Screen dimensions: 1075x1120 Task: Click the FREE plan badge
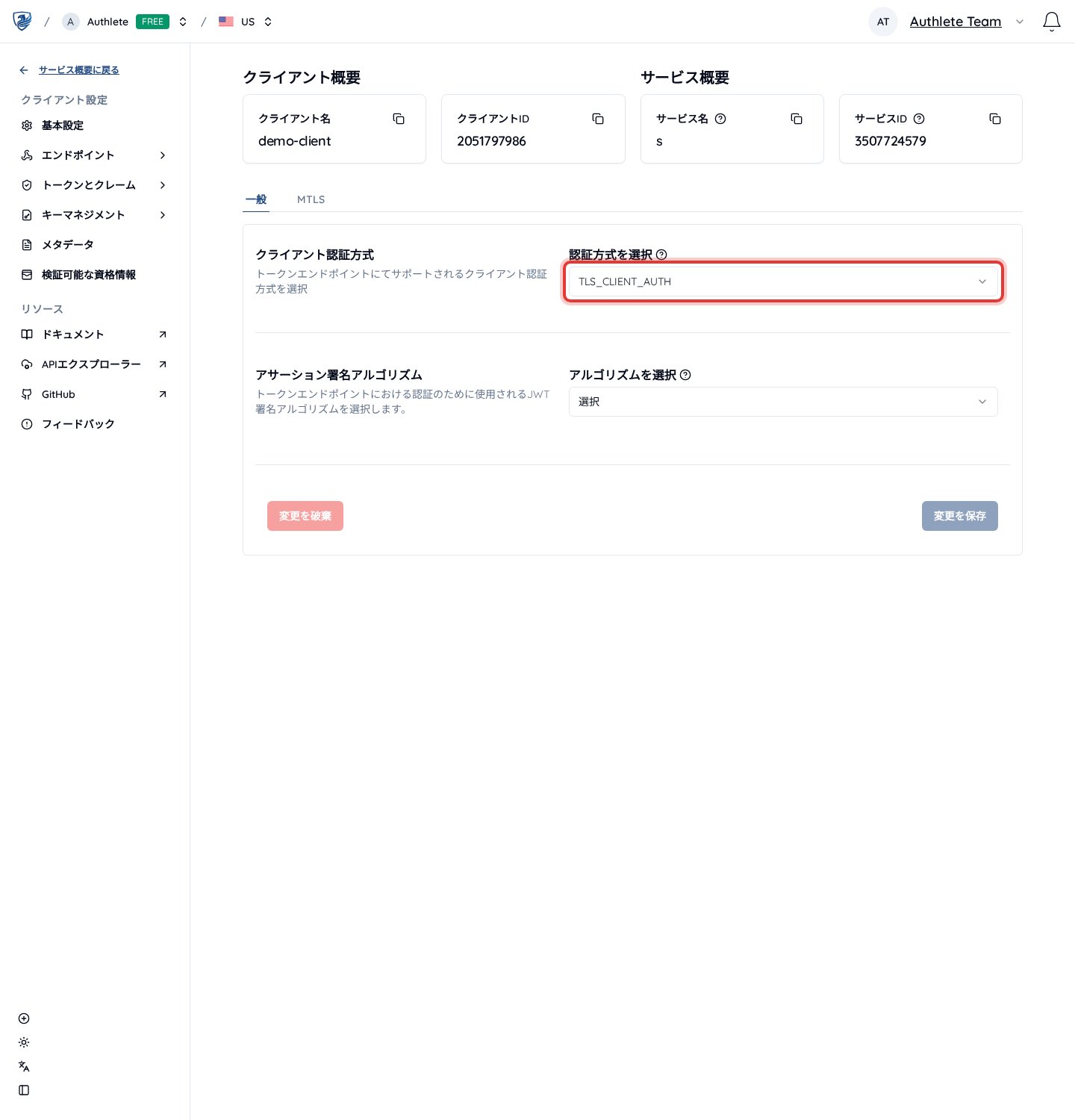152,22
